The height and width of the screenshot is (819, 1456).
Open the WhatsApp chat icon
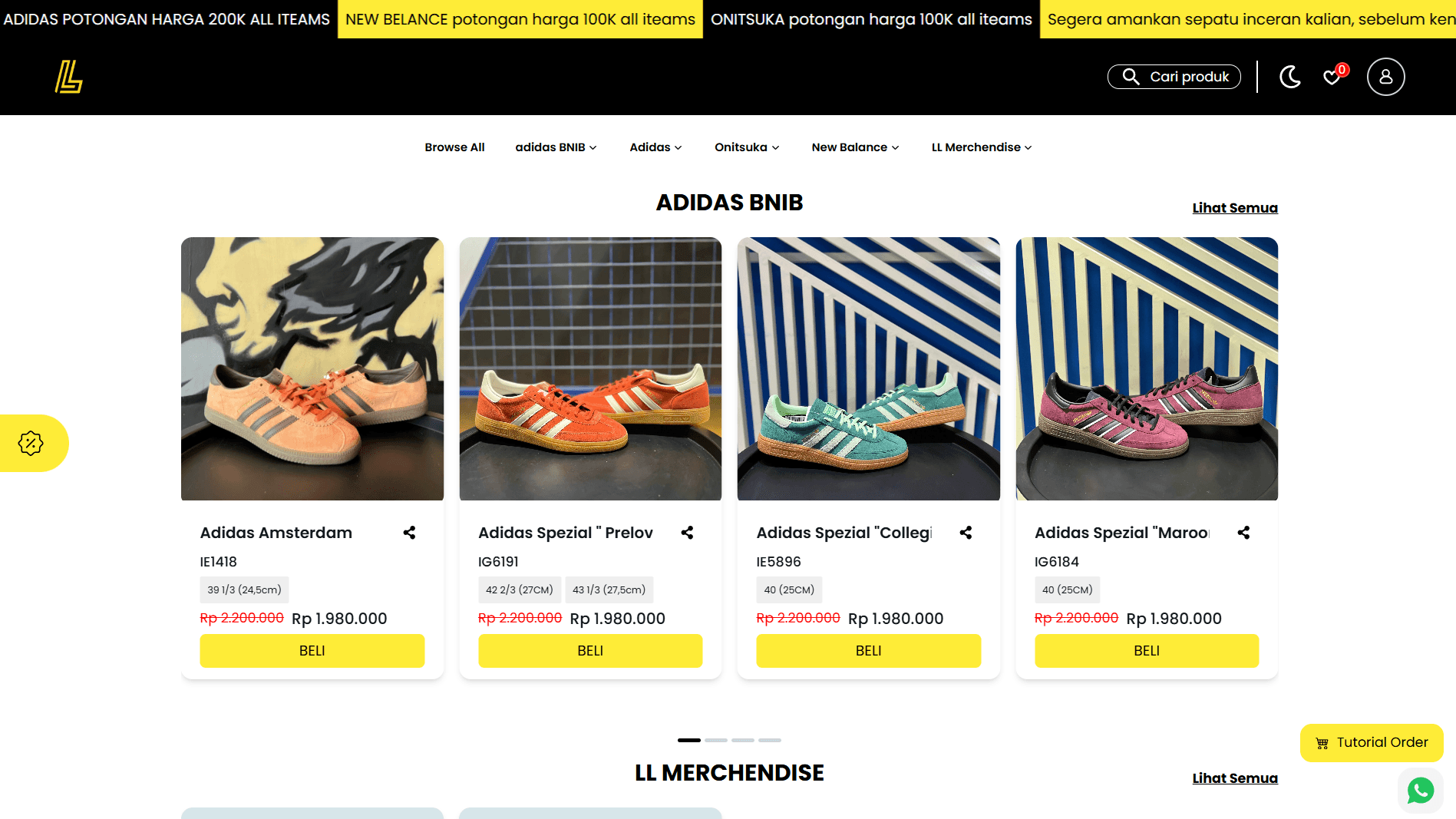pyautogui.click(x=1420, y=790)
